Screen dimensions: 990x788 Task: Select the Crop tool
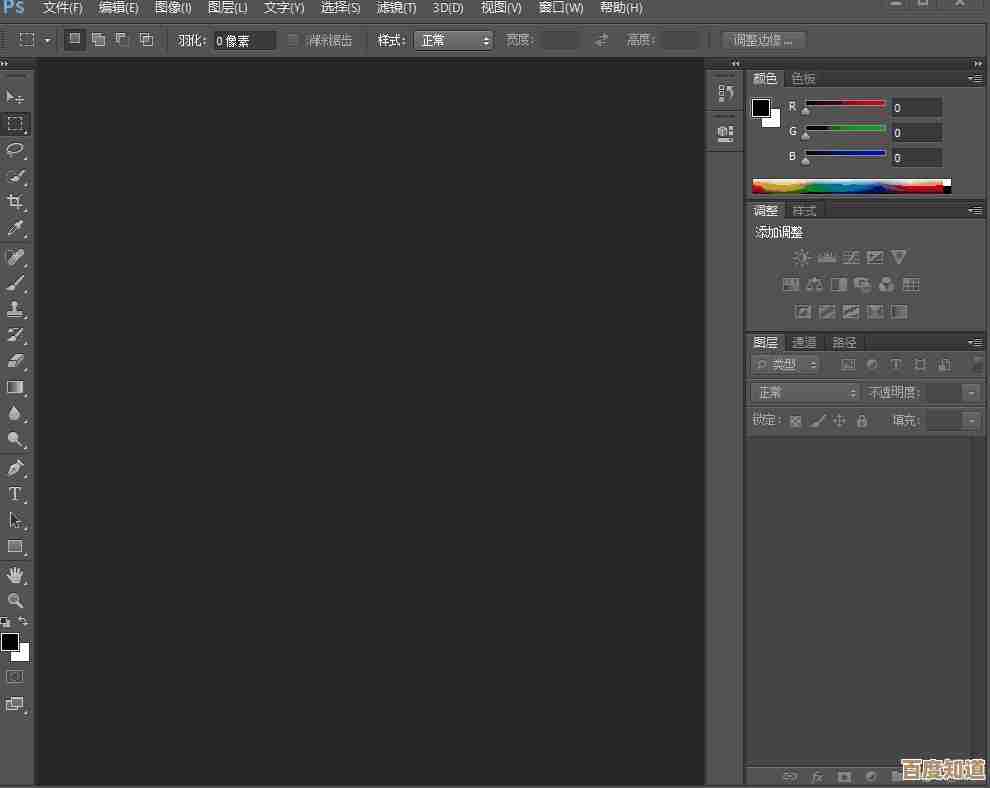click(x=15, y=202)
